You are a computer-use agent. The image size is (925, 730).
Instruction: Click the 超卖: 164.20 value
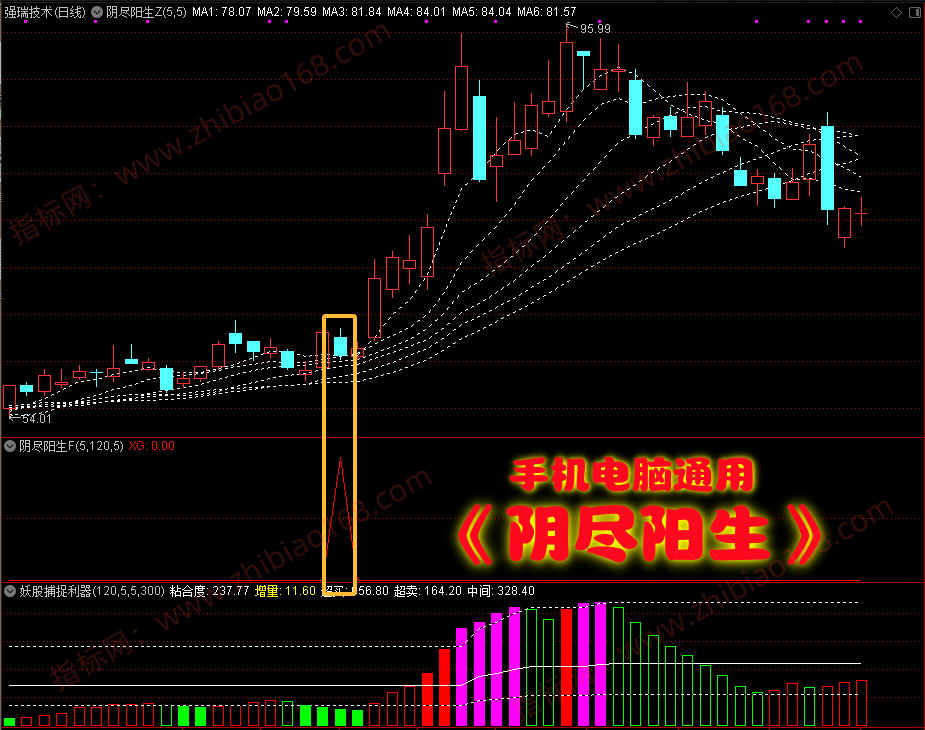[428, 591]
